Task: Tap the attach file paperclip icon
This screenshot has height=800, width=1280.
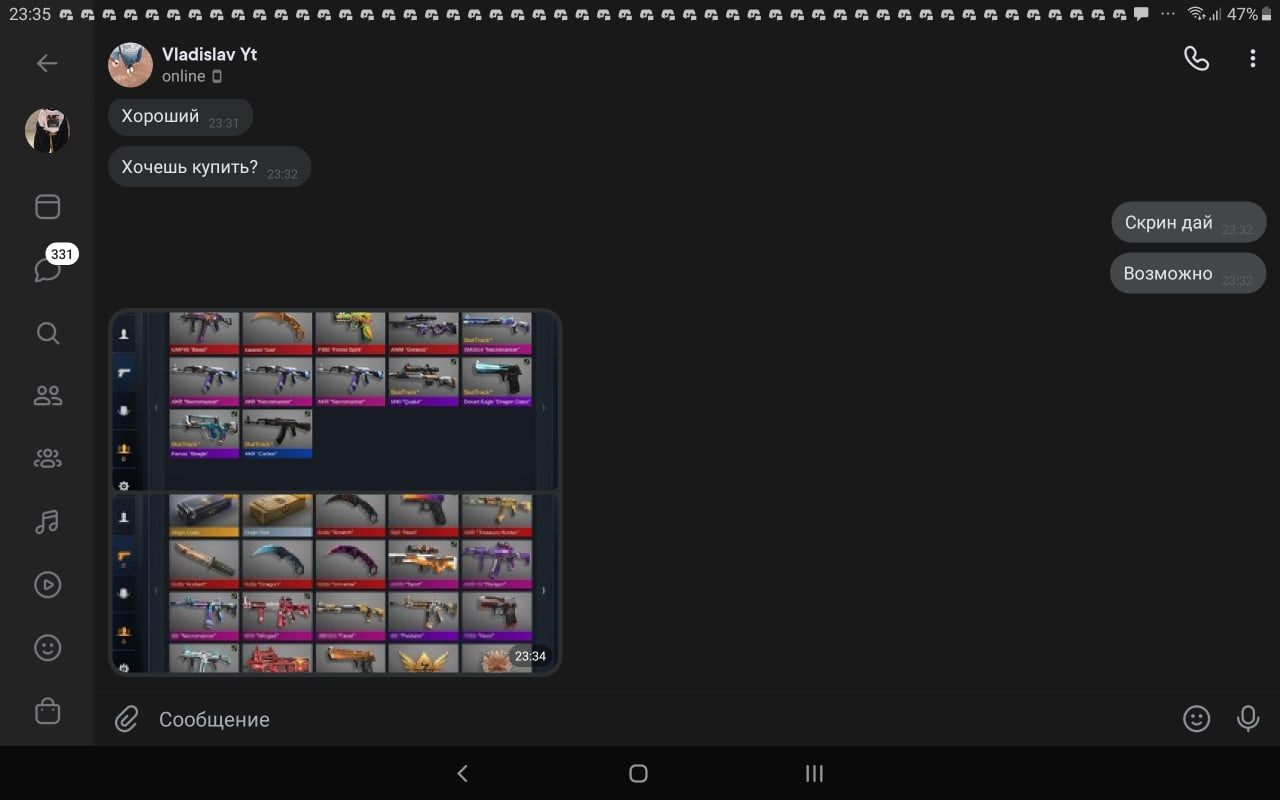Action: [126, 719]
